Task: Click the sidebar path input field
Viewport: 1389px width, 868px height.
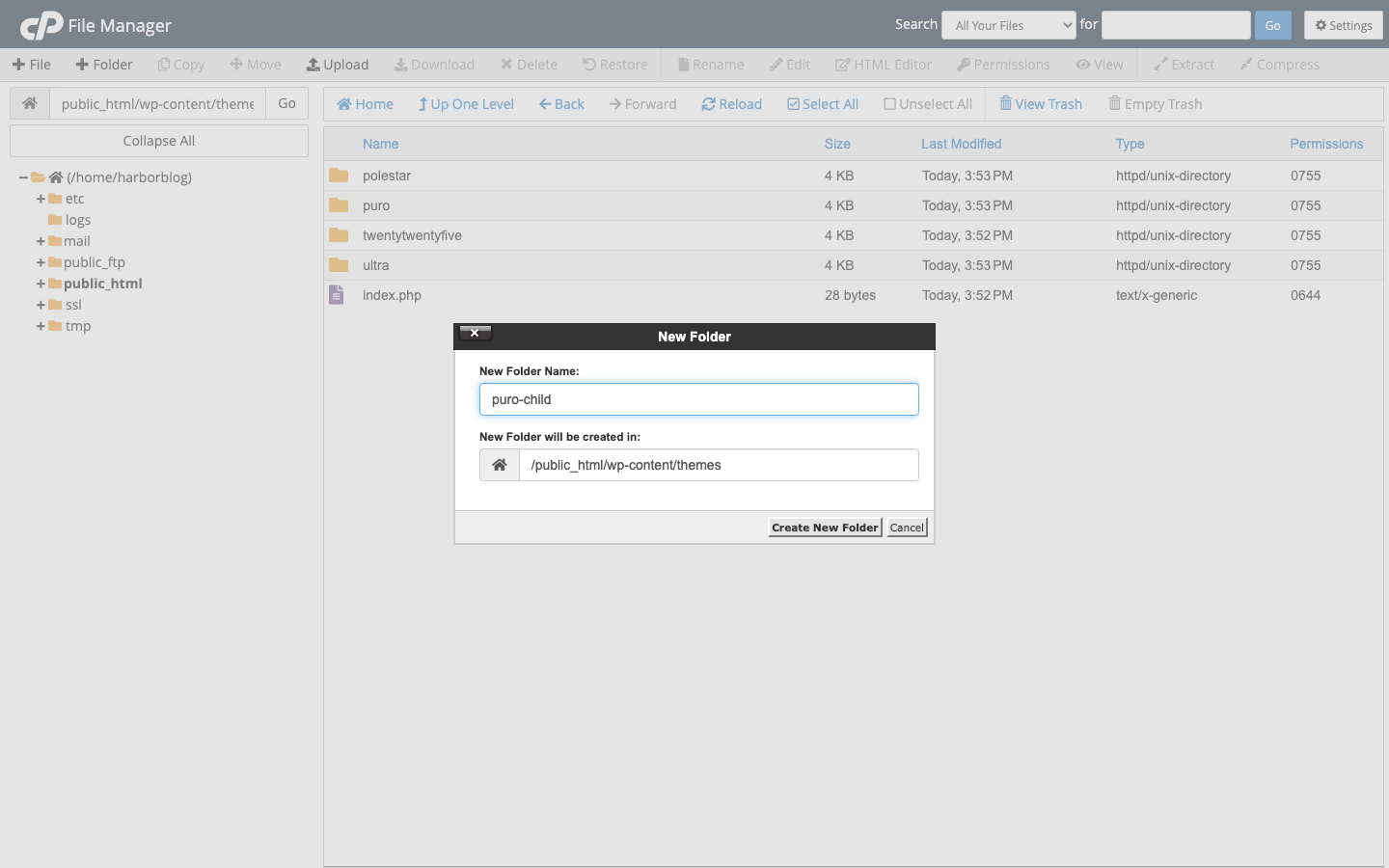Action: pyautogui.click(x=158, y=103)
